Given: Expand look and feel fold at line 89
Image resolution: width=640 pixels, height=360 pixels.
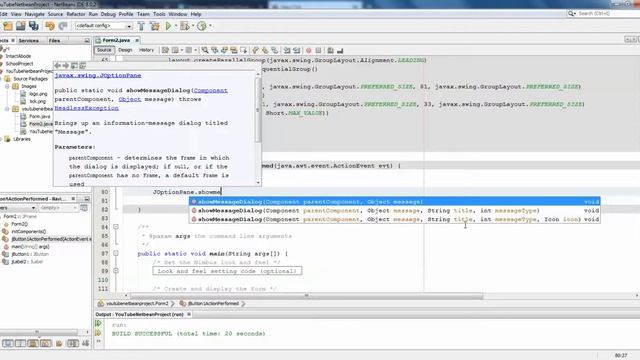Looking at the screenshot, I should pyautogui.click(x=116, y=271).
